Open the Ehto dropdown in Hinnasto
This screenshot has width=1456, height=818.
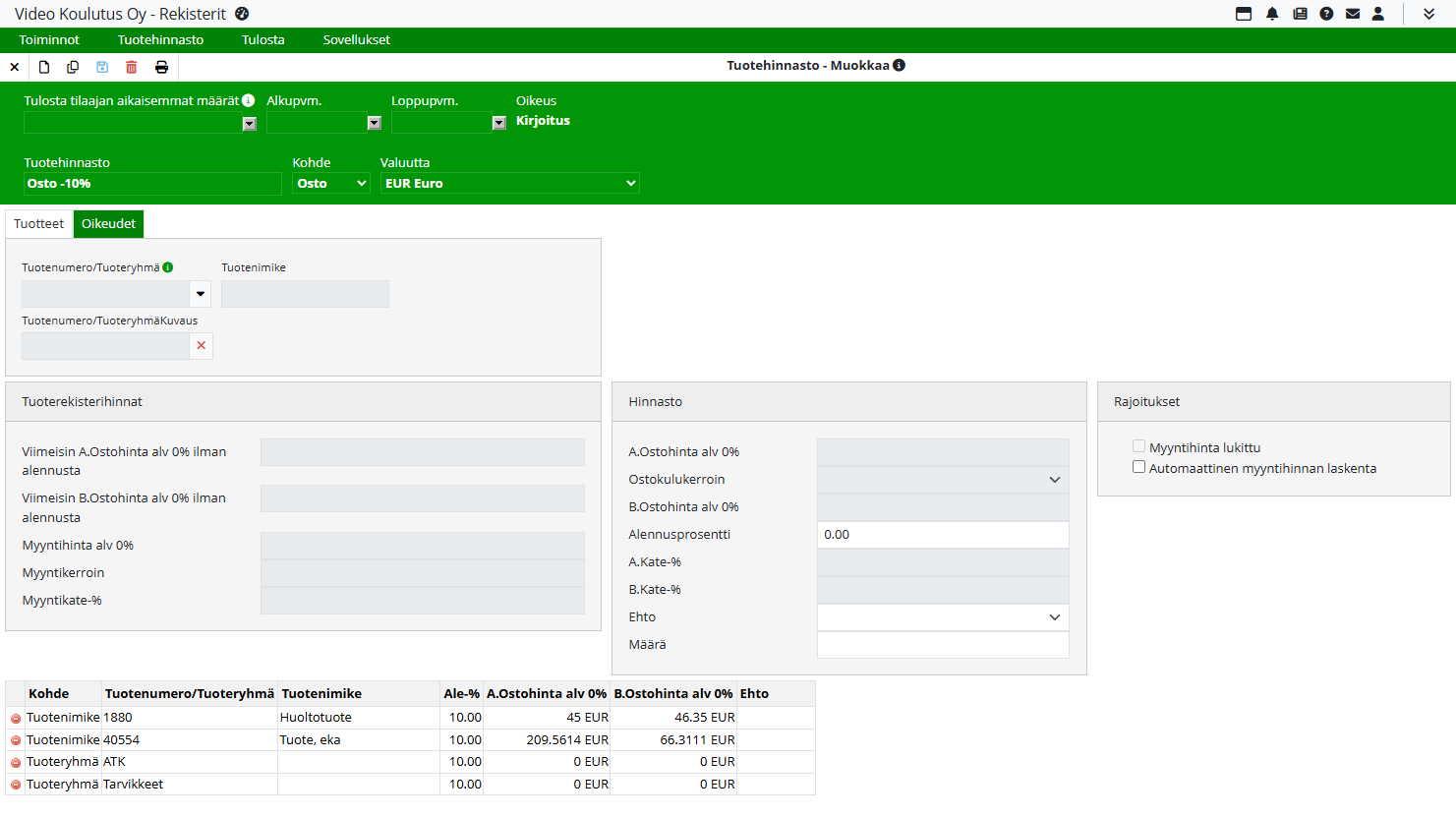[x=943, y=617]
